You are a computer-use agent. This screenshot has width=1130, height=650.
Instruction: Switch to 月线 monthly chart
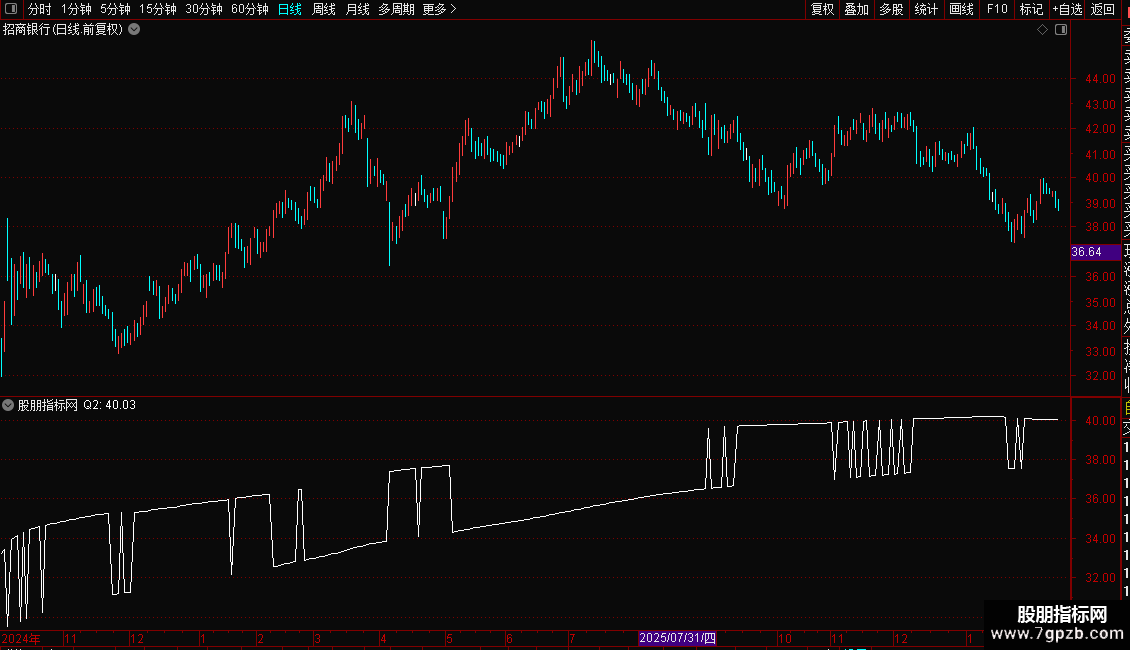click(x=357, y=9)
